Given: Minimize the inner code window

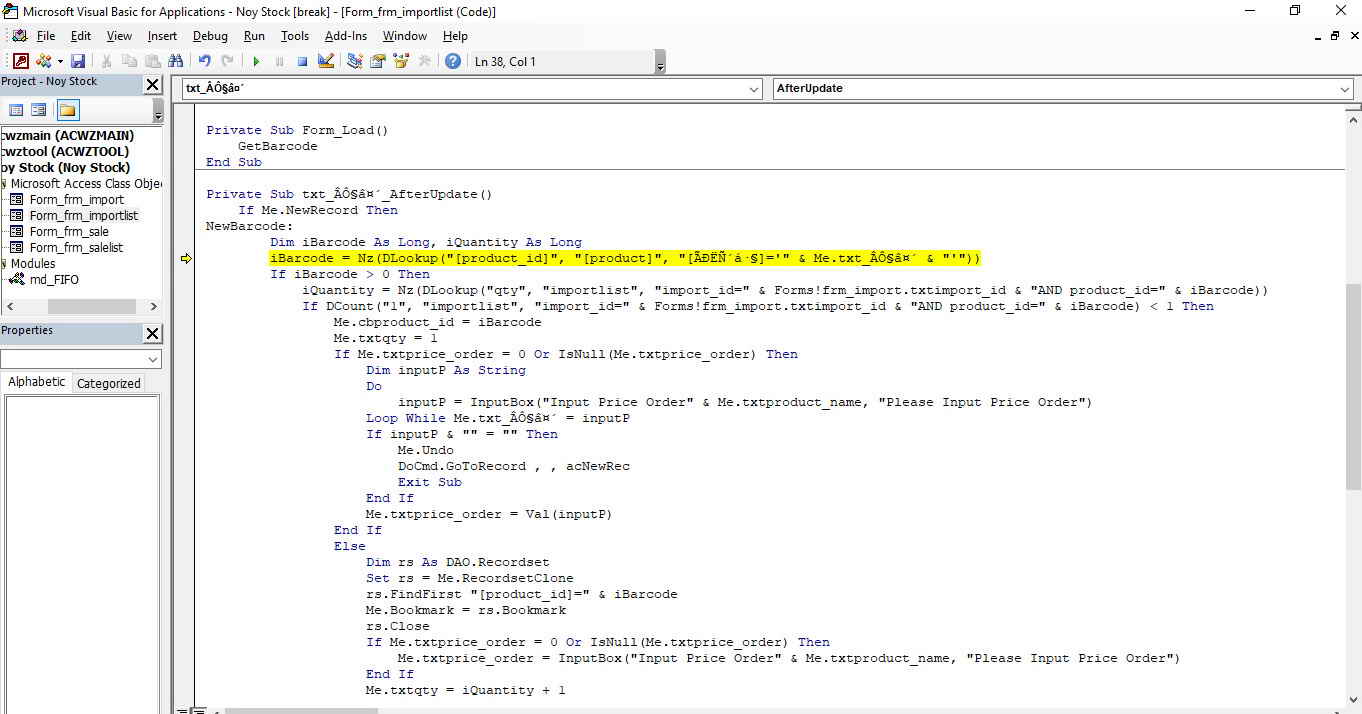Looking at the screenshot, I should point(1318,36).
